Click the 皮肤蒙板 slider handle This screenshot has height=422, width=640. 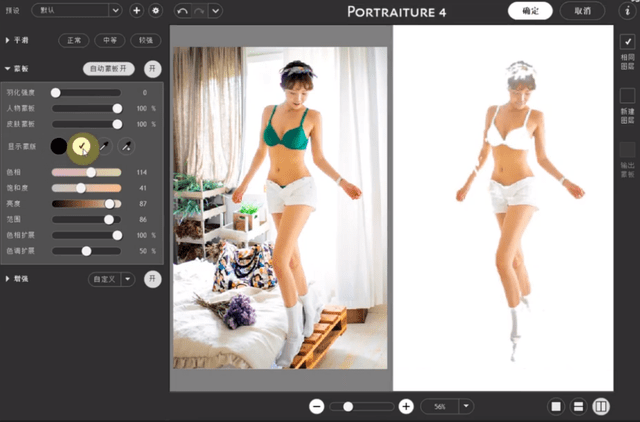point(117,124)
